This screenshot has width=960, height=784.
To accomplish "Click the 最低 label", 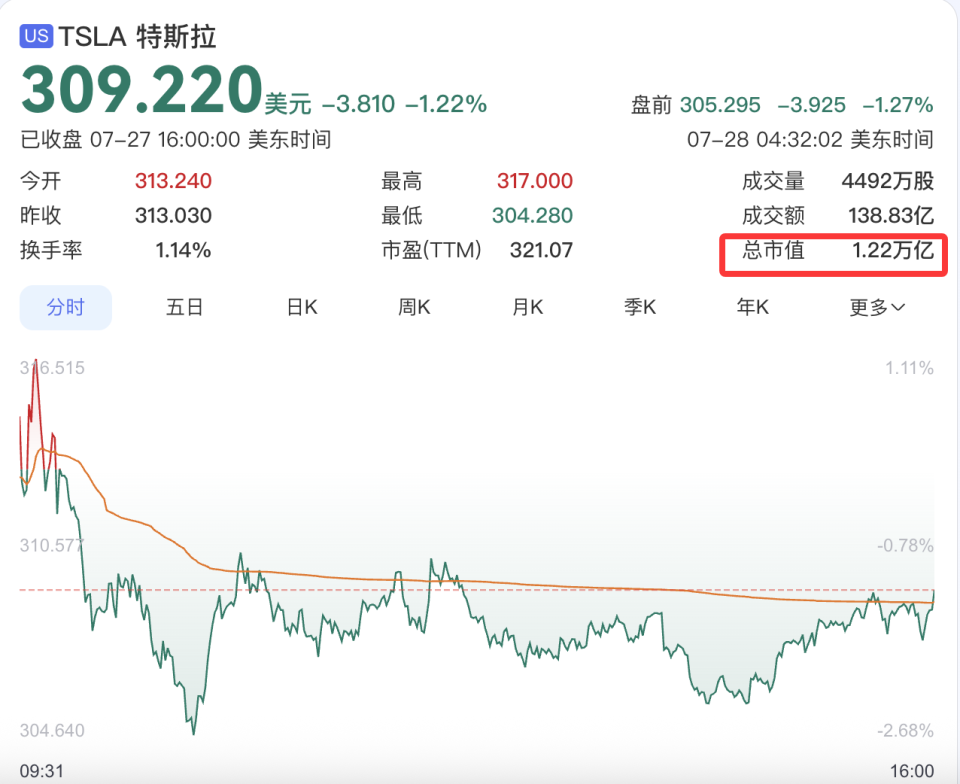I will point(402,215).
